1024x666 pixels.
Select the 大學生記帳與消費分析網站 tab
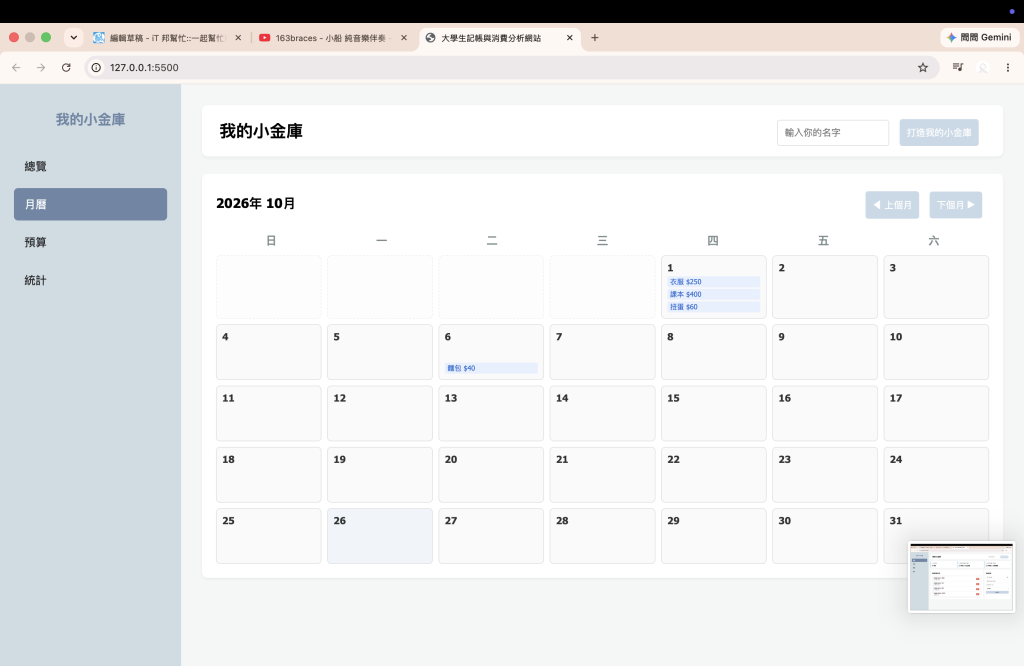pos(499,38)
